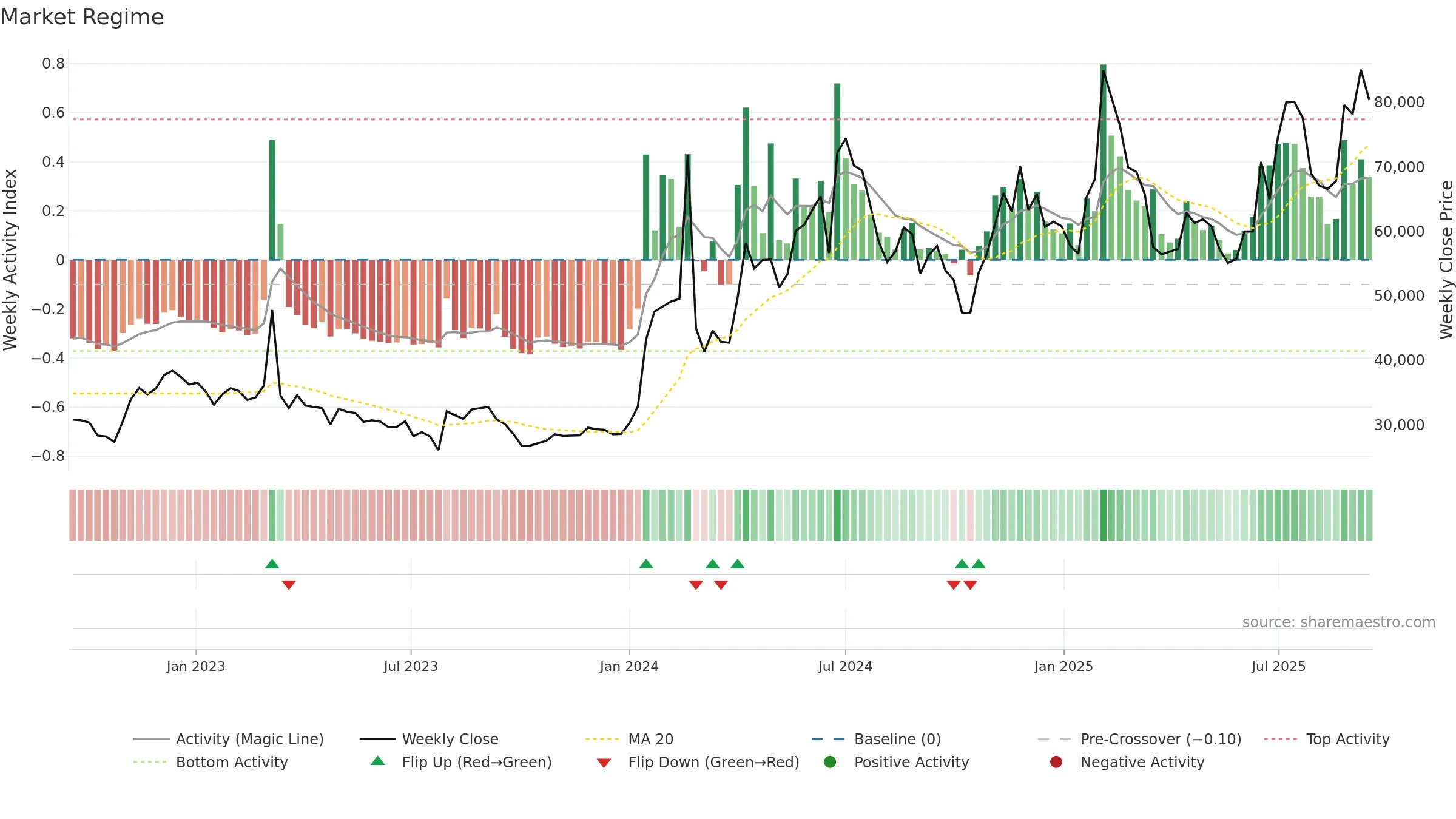Toggle Flip Up (Red→Green) legend entry

pyautogui.click(x=461, y=762)
